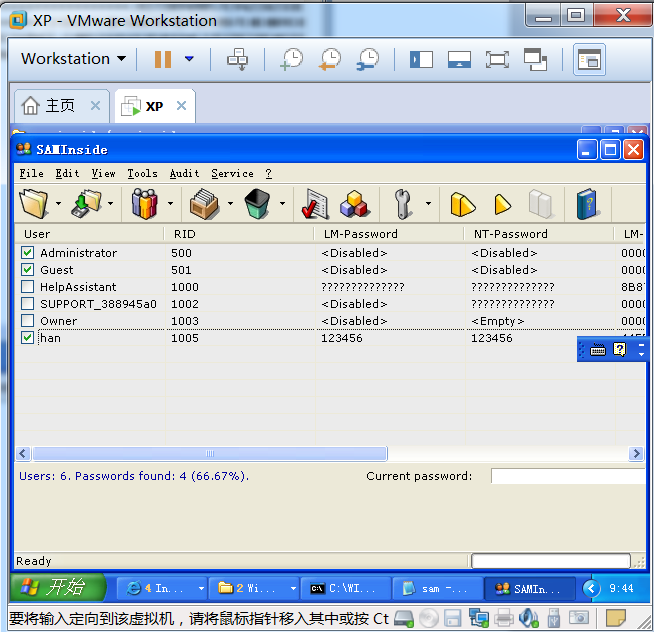Click the SAMIn... taskbar button
The height and width of the screenshot is (632, 654).
coord(530,589)
